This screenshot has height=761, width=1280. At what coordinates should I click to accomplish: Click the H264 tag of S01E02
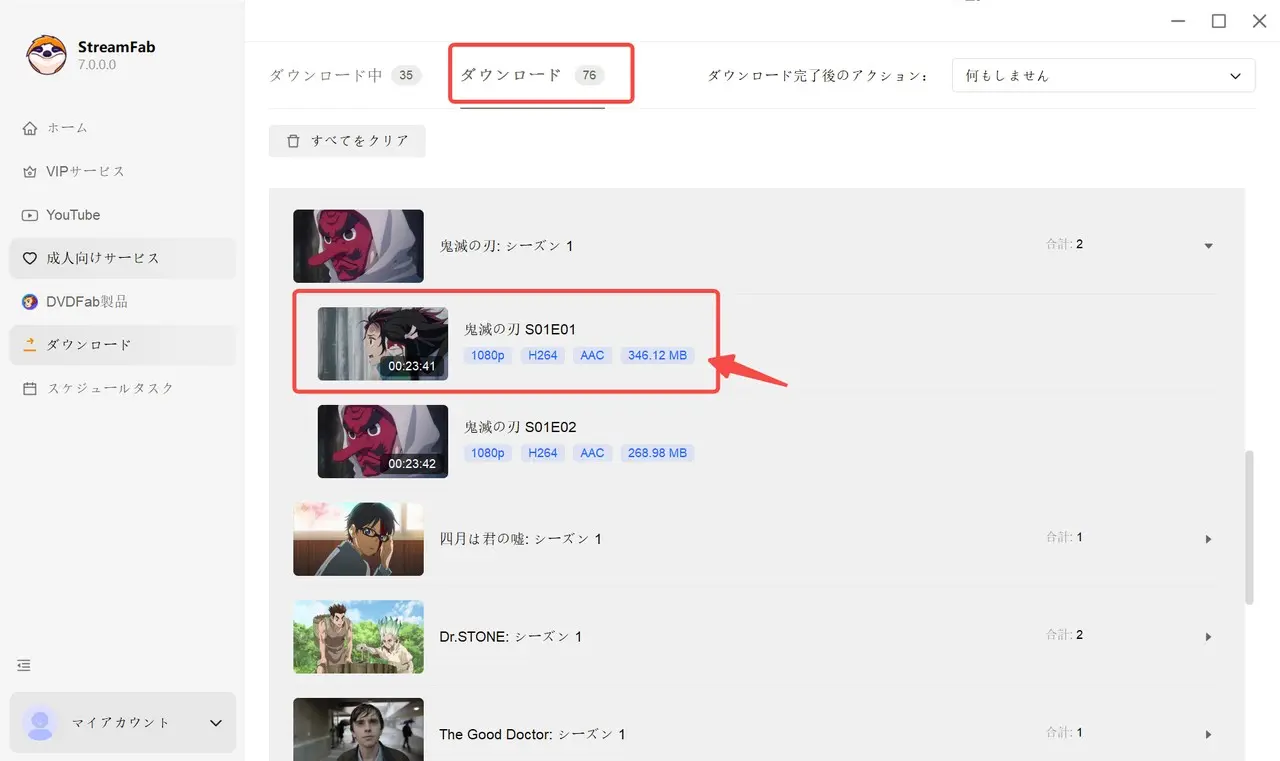[542, 453]
